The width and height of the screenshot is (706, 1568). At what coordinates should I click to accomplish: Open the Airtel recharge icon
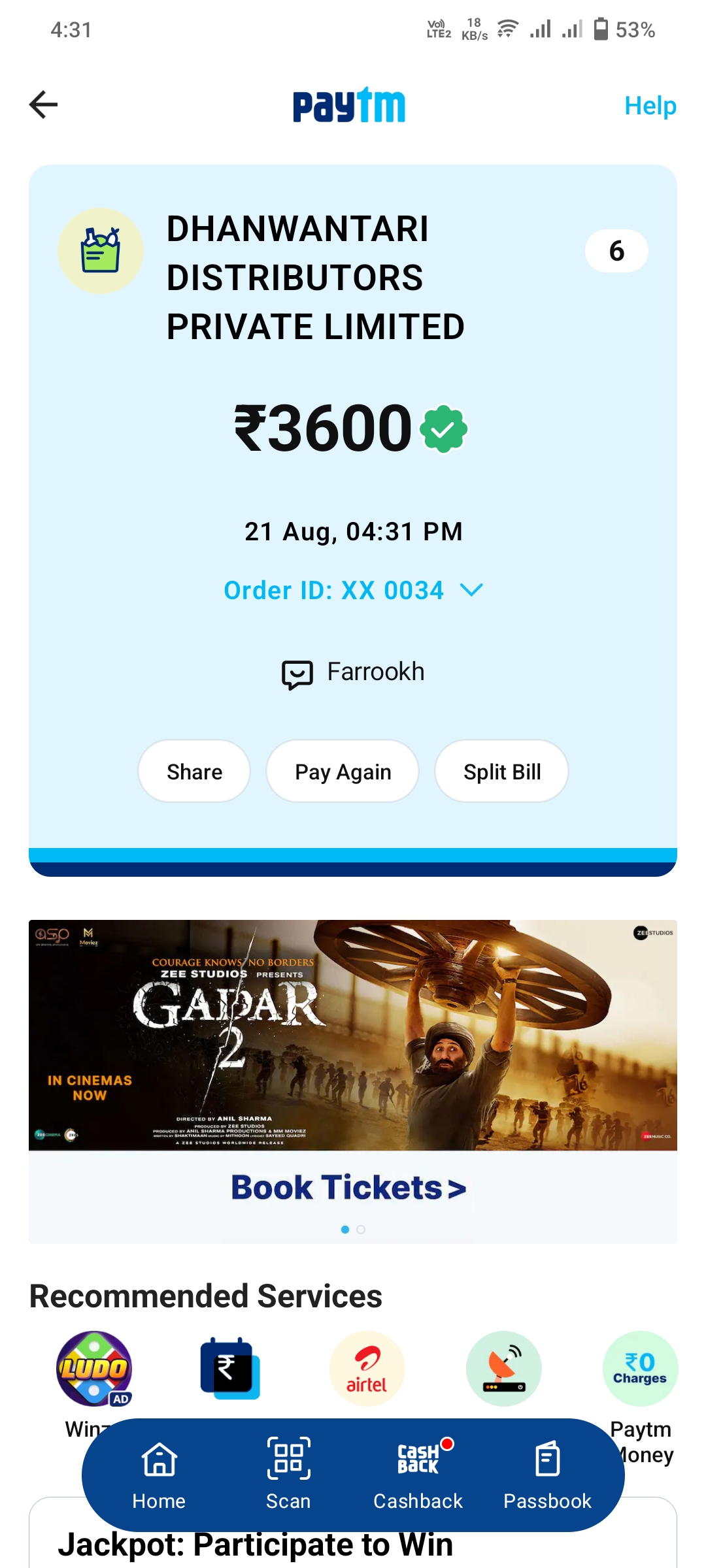pos(367,1369)
